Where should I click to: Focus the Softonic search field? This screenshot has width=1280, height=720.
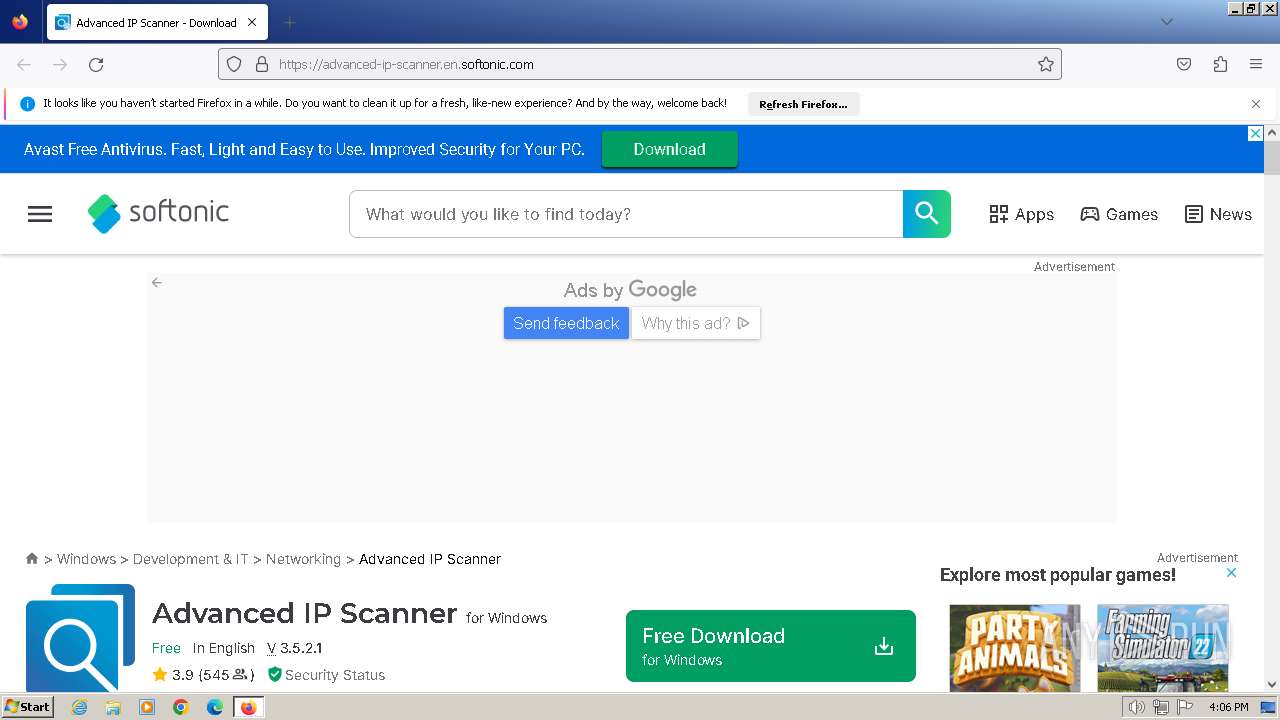coord(626,214)
